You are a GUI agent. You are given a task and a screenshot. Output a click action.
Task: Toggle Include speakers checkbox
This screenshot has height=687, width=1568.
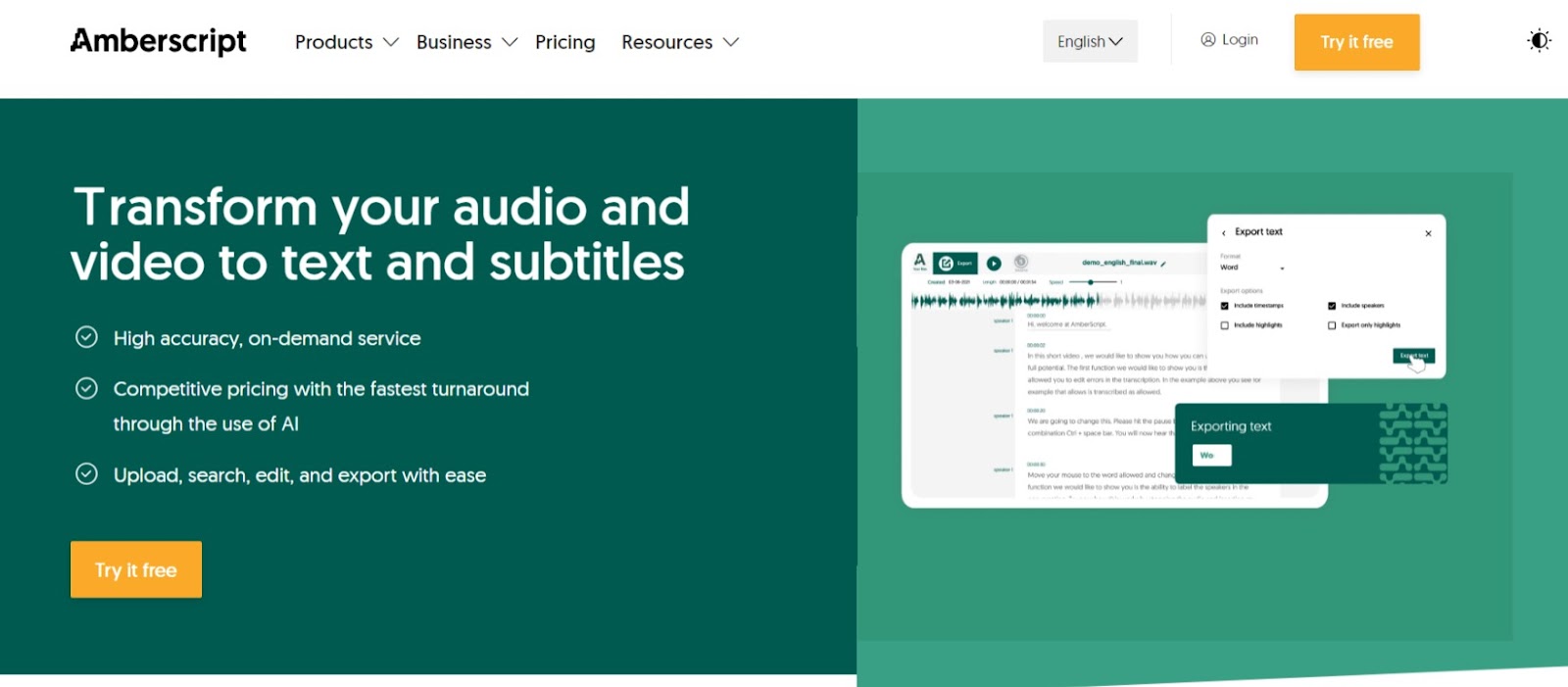click(x=1332, y=306)
